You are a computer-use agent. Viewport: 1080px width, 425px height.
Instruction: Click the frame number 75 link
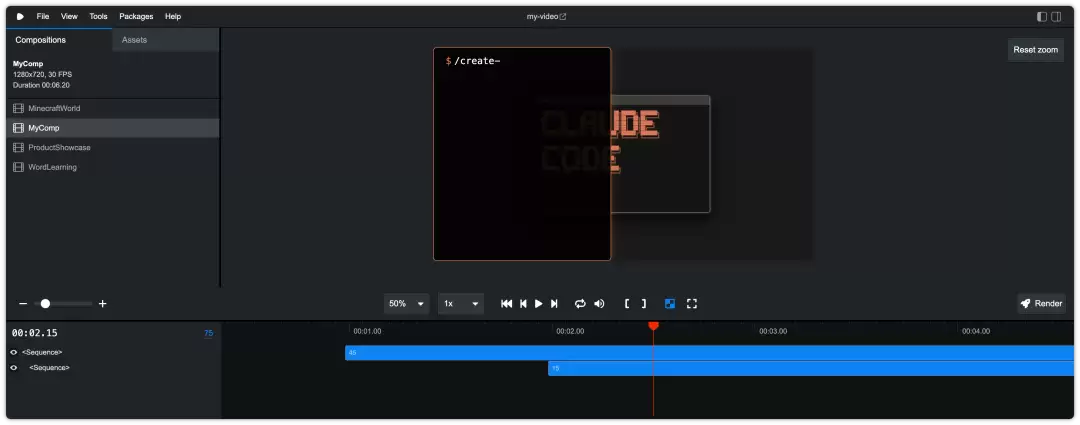click(209, 333)
